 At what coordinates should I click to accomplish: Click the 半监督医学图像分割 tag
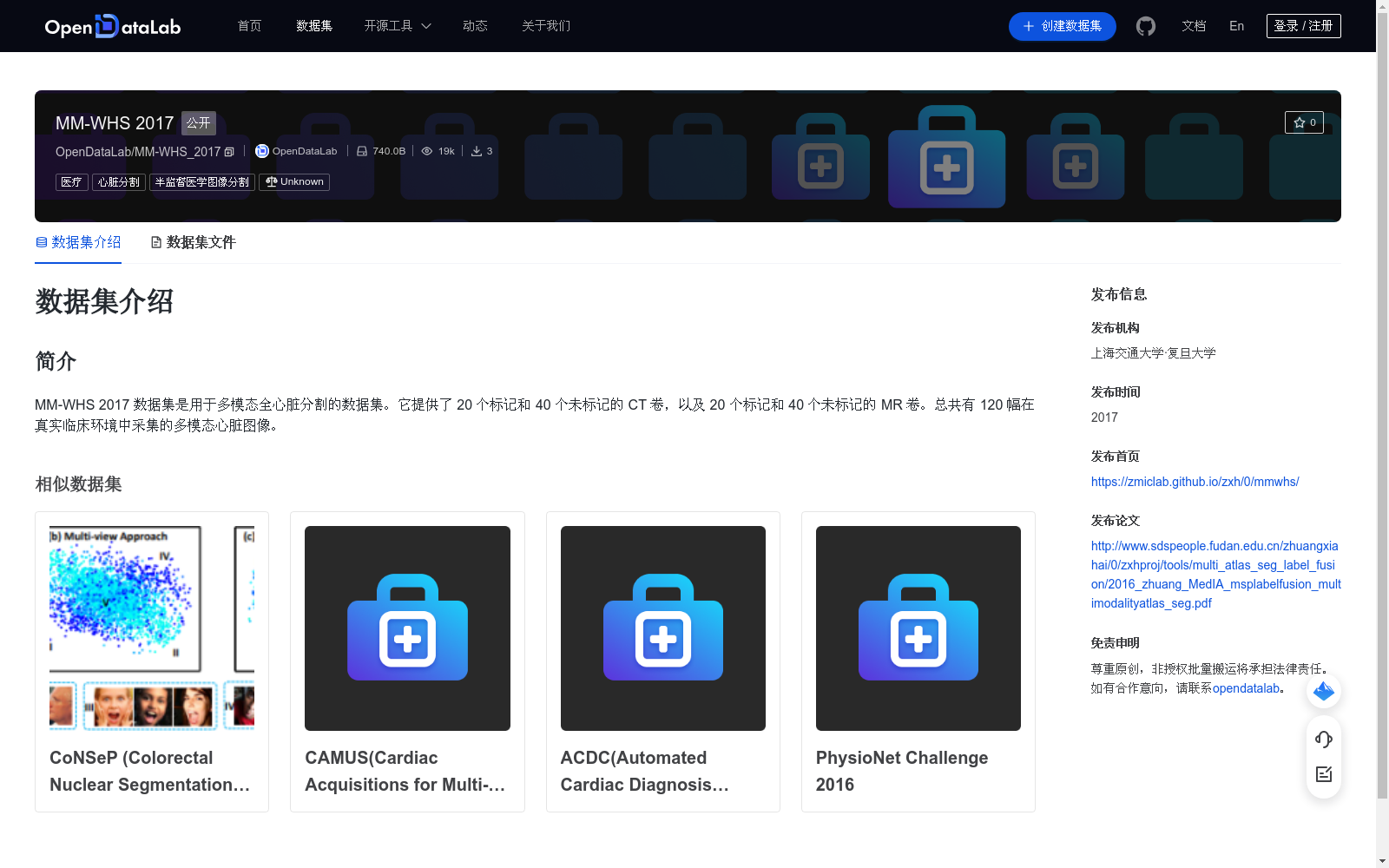point(202,182)
